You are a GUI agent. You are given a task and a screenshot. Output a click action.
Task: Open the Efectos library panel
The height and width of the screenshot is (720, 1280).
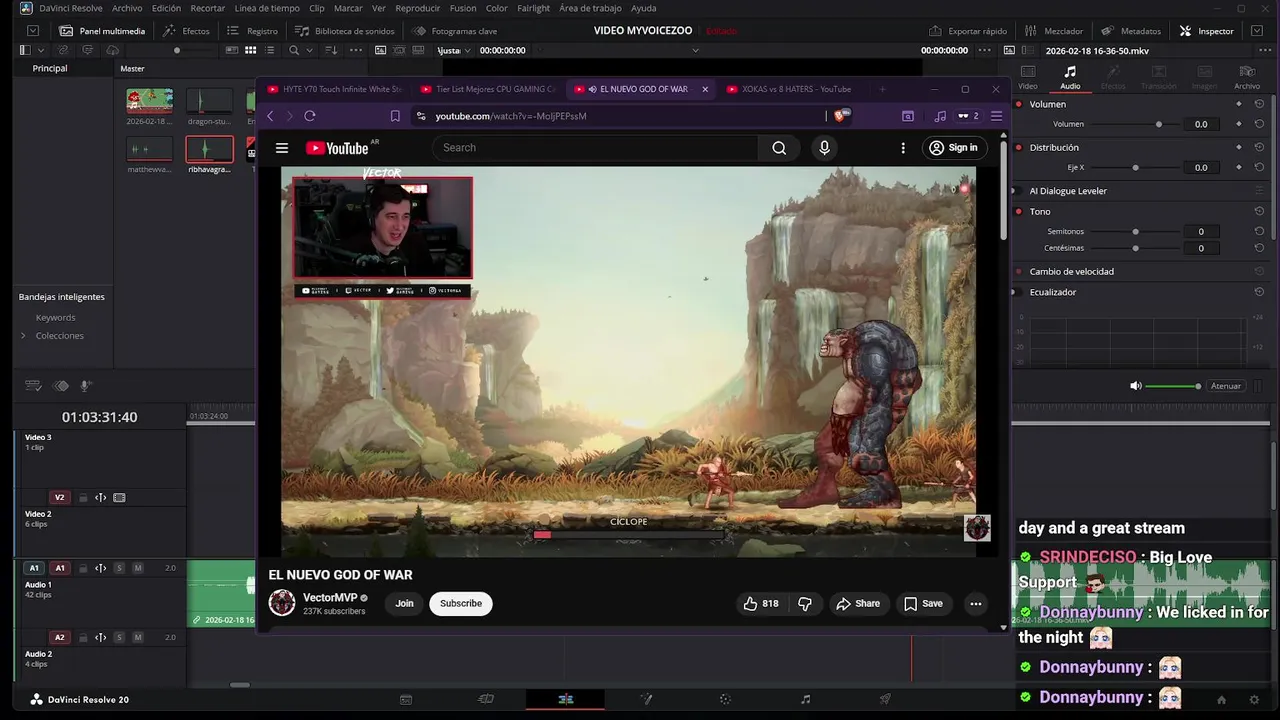pyautogui.click(x=186, y=31)
